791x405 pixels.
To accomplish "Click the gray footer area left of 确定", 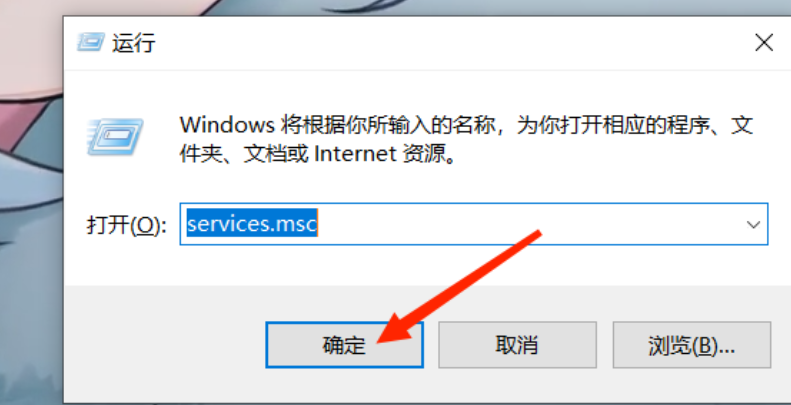I will click(x=161, y=345).
